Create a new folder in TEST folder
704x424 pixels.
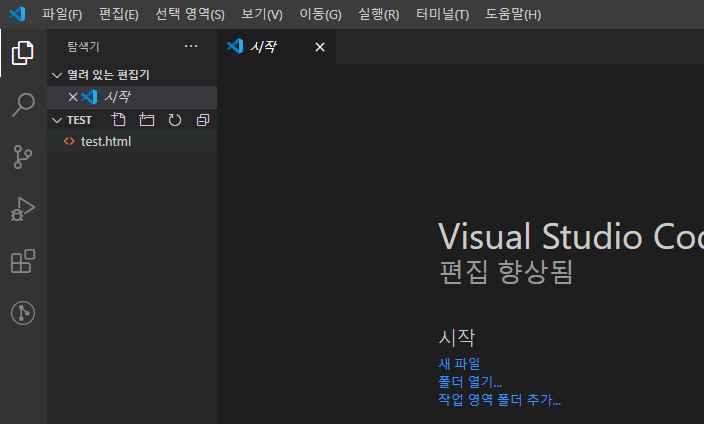coord(146,120)
